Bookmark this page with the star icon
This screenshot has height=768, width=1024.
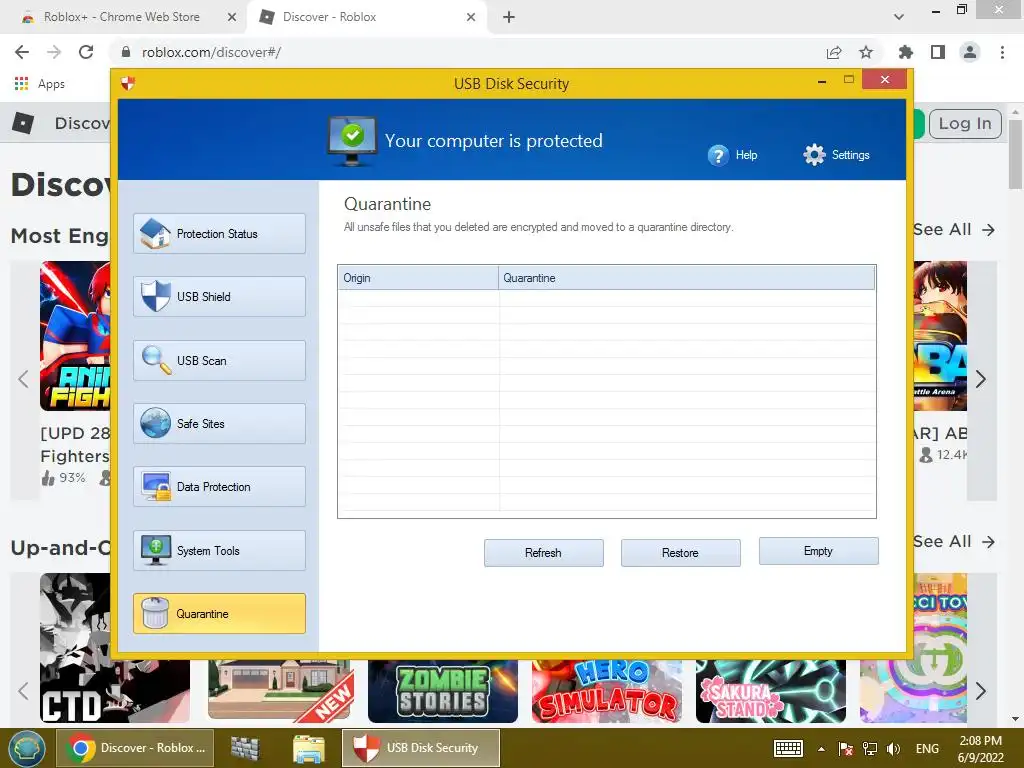(x=866, y=52)
